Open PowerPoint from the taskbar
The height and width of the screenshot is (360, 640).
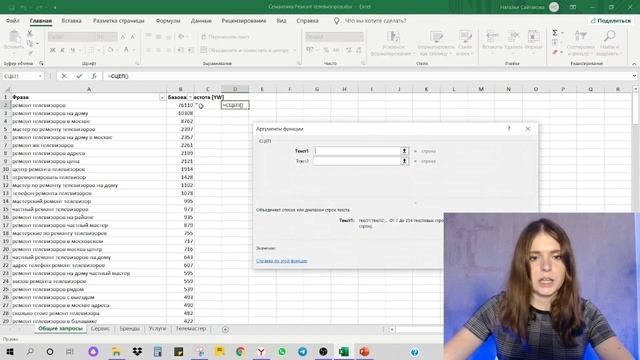(x=364, y=351)
